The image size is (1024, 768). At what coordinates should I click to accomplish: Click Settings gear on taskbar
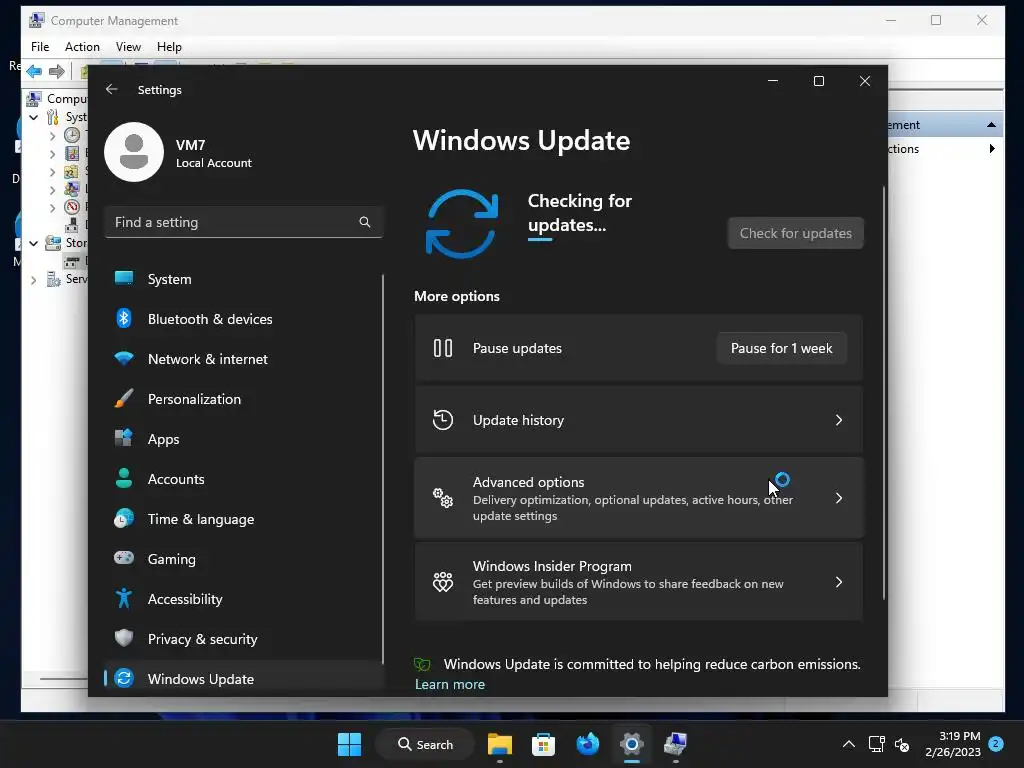pos(632,744)
